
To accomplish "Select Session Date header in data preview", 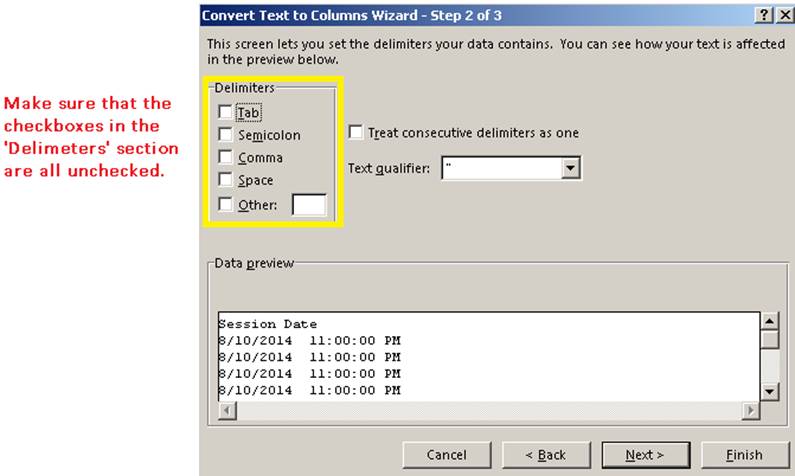I will click(268, 324).
